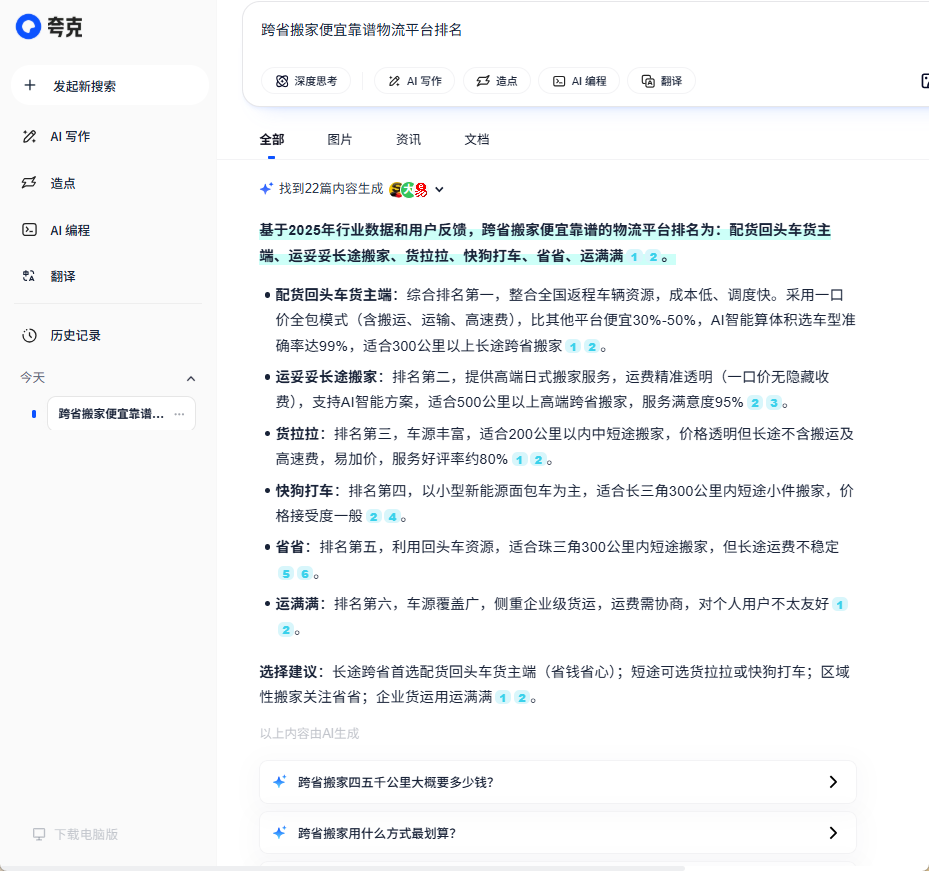Switch to the 文档 tab
The height and width of the screenshot is (871, 929).
click(476, 140)
